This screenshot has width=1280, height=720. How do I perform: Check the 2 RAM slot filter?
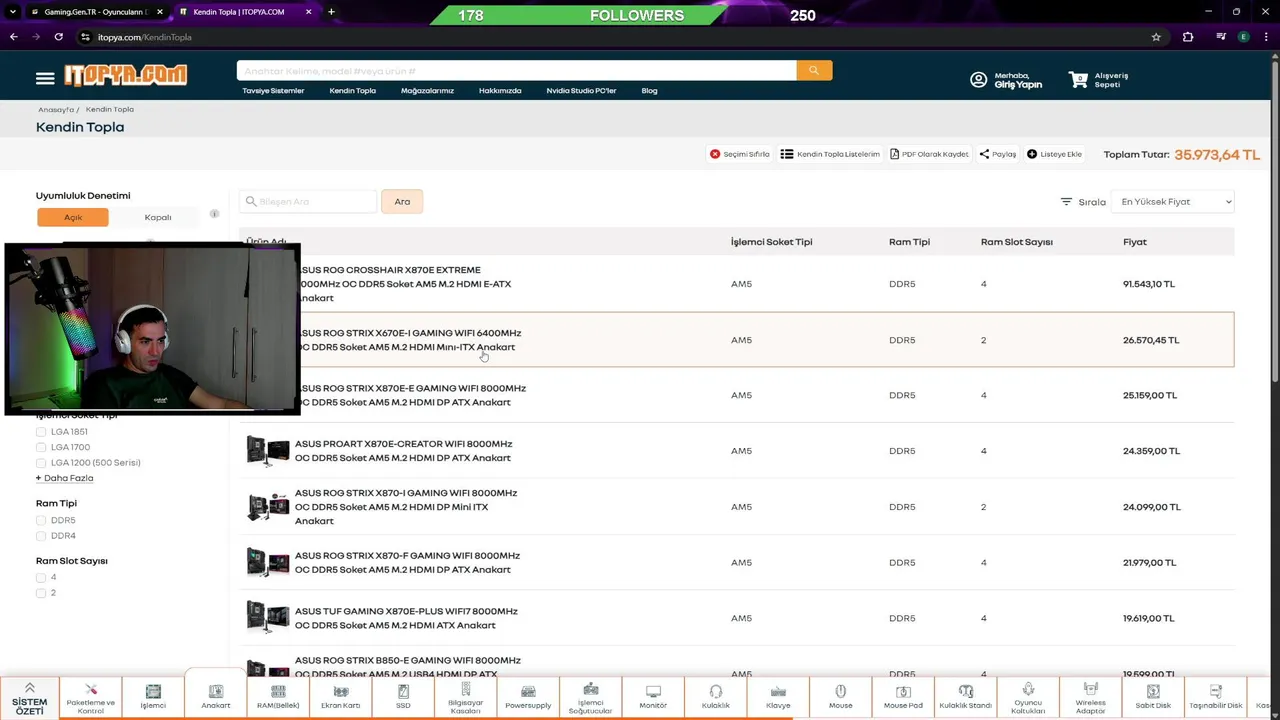[x=41, y=593]
